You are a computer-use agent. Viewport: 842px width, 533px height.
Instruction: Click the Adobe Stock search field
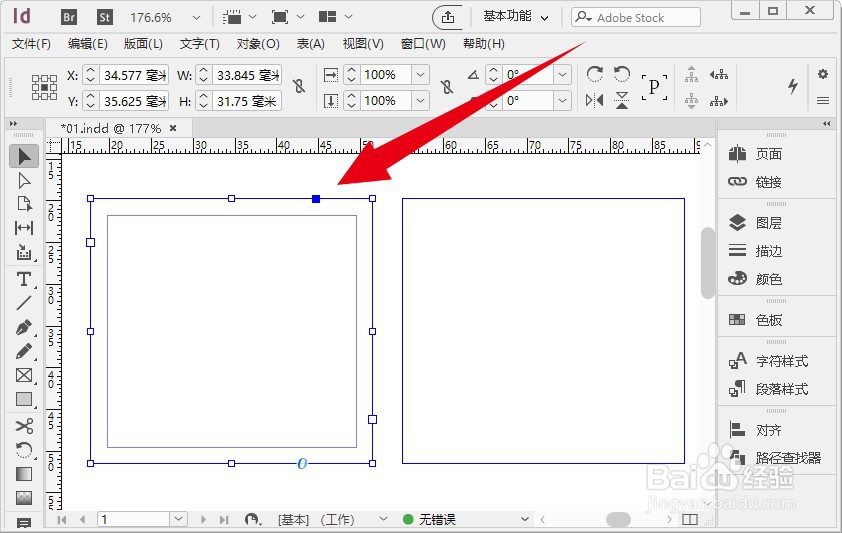(x=636, y=17)
